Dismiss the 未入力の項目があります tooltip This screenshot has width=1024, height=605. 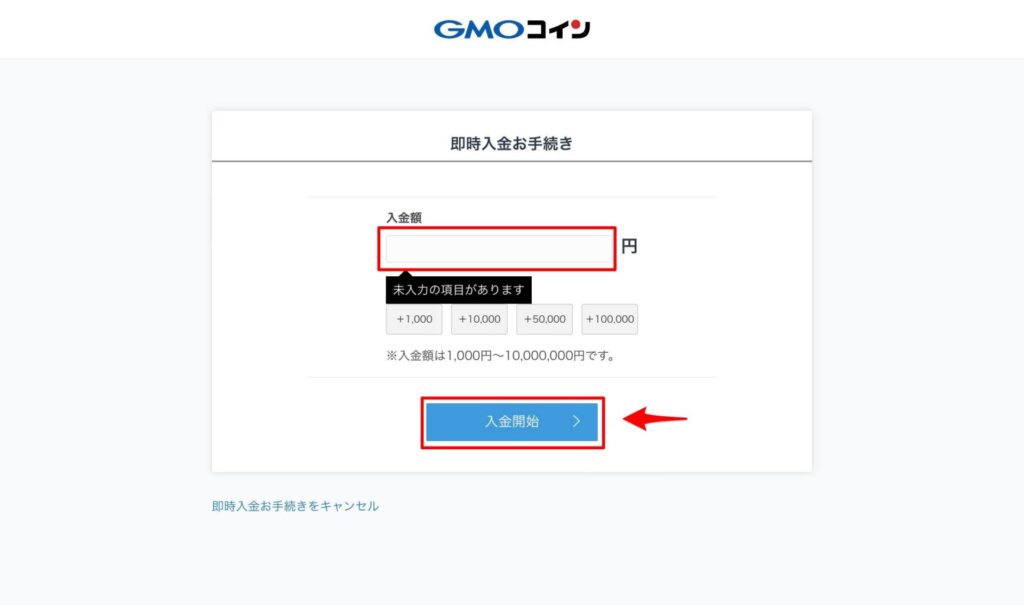pos(458,290)
